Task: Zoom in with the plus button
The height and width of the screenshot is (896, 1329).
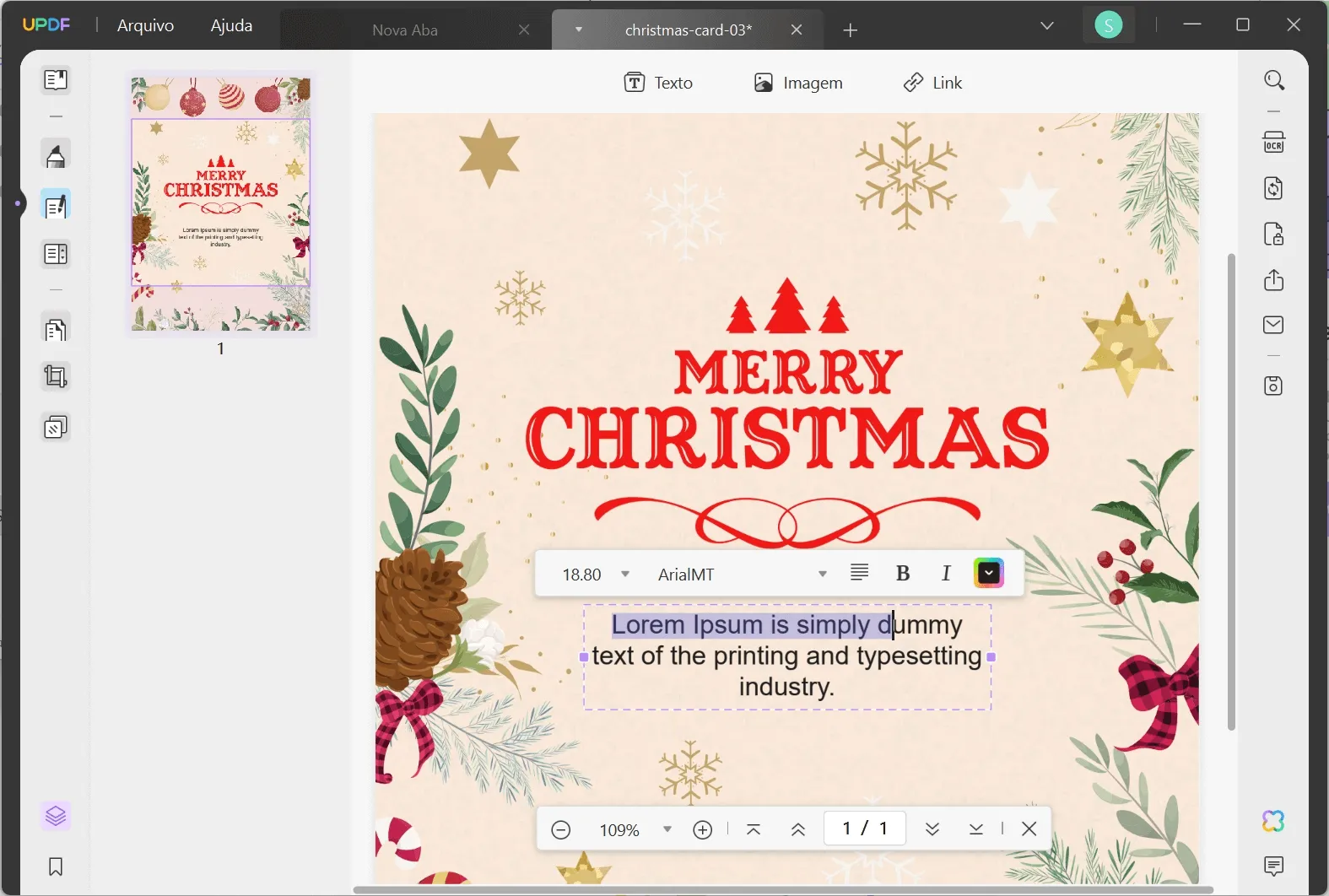Action: click(x=703, y=830)
